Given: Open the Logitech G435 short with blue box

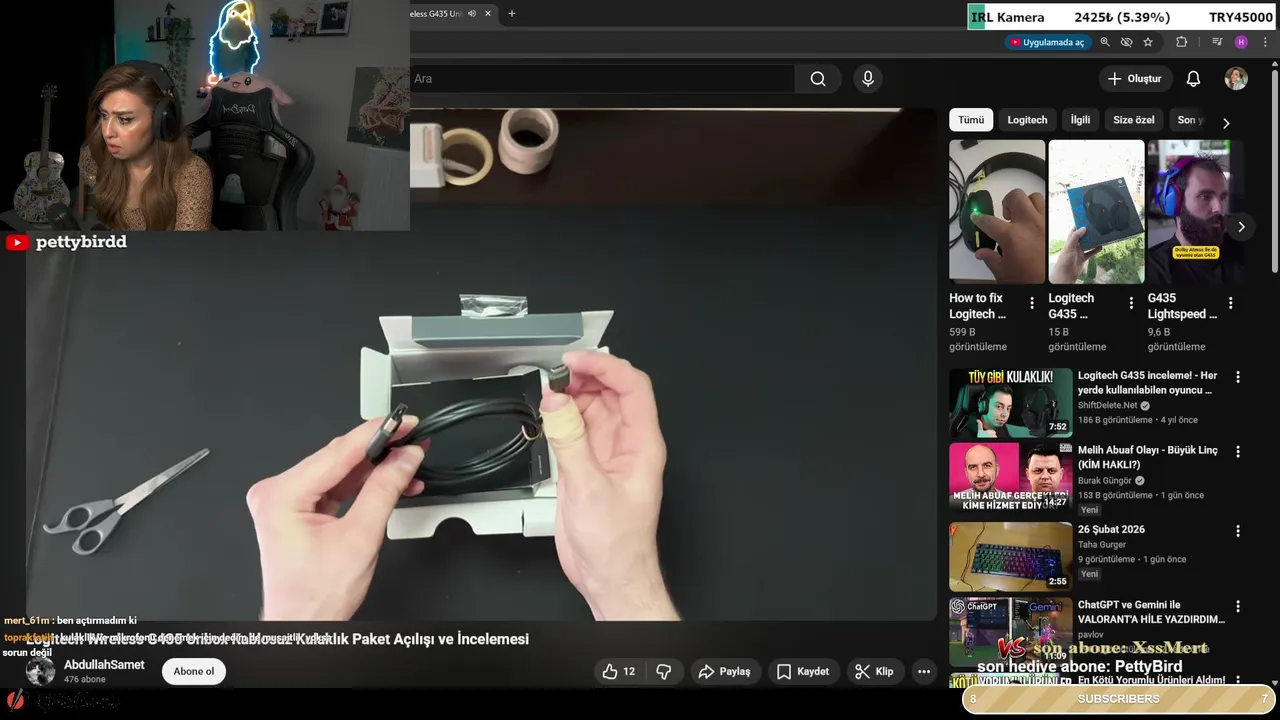Looking at the screenshot, I should click(1096, 211).
